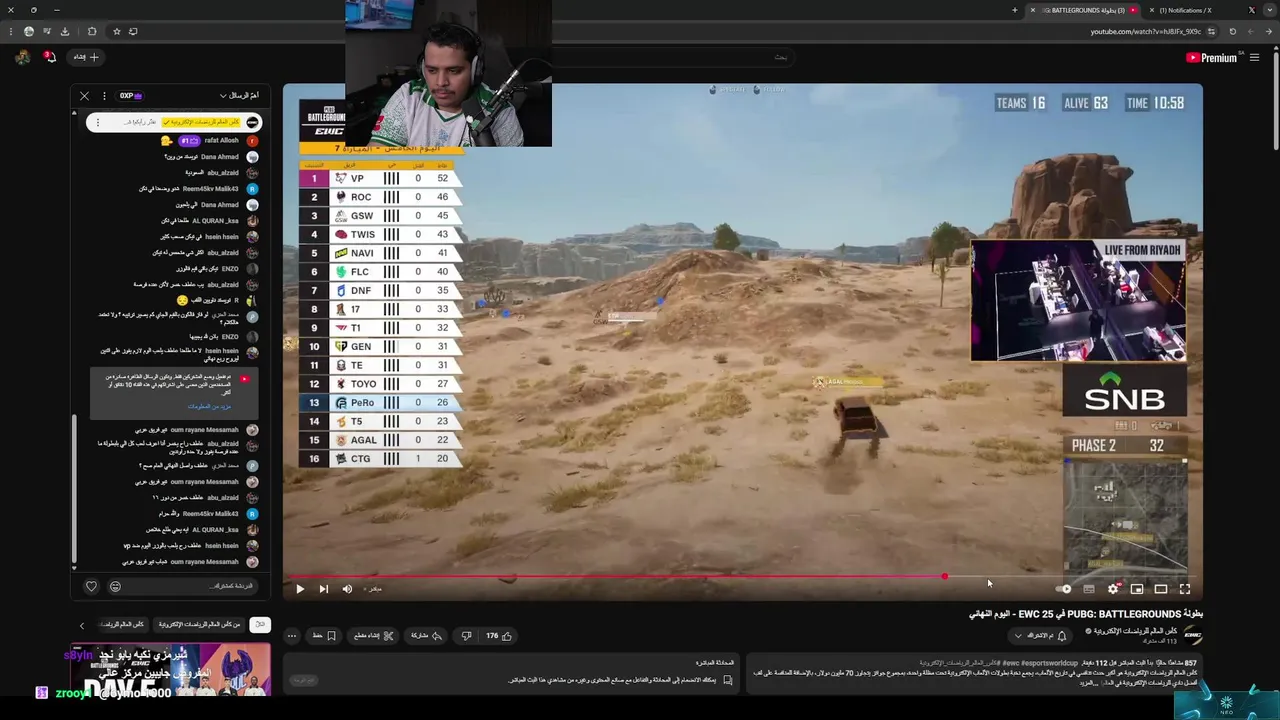Click the YouTube Premium logo

coord(1212,57)
